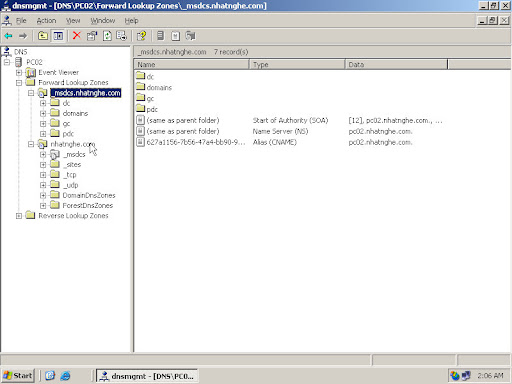Expand the domains folder in tree

pos(43,114)
